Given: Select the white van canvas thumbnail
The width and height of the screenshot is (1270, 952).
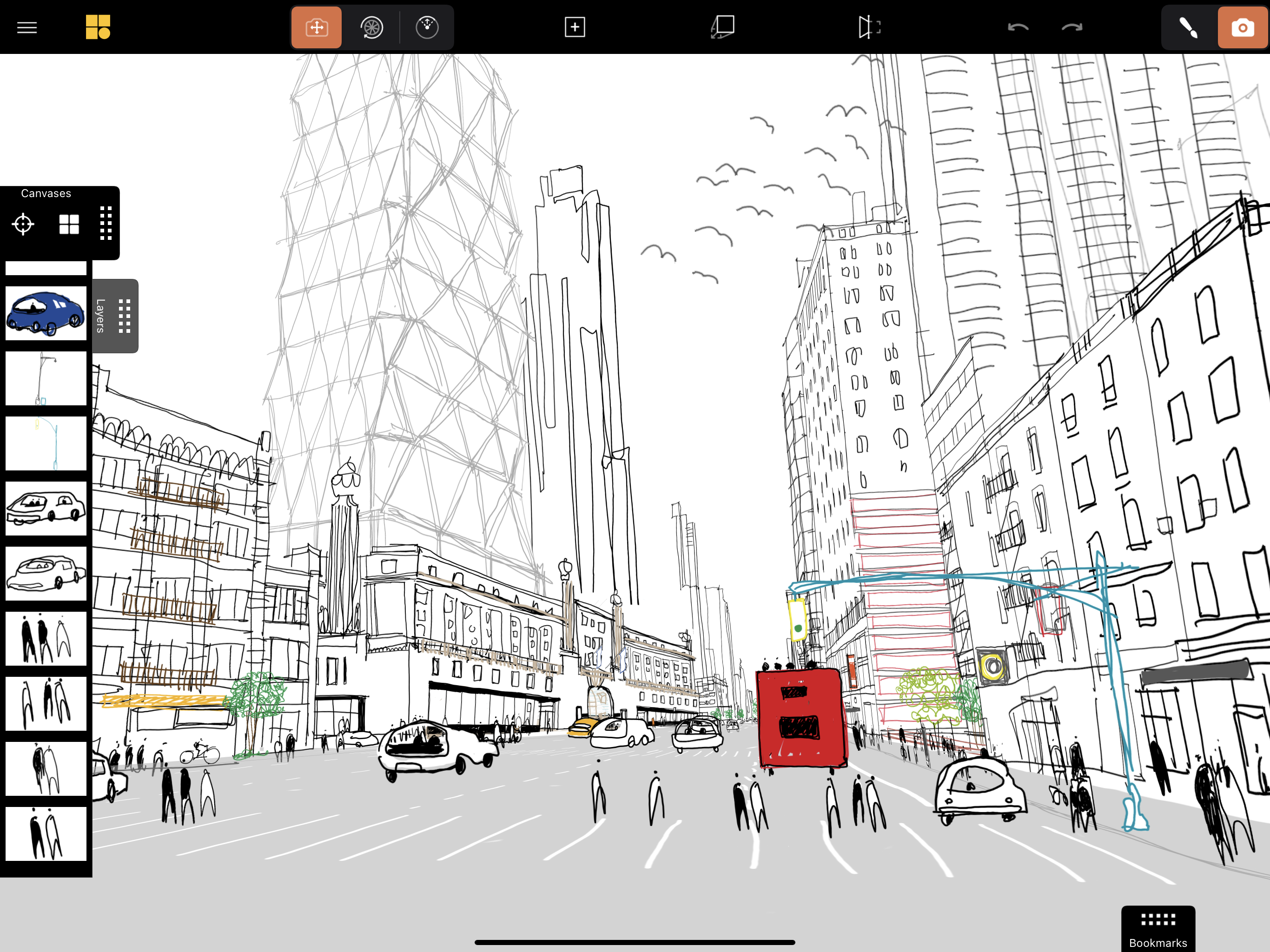Looking at the screenshot, I should 46,508.
